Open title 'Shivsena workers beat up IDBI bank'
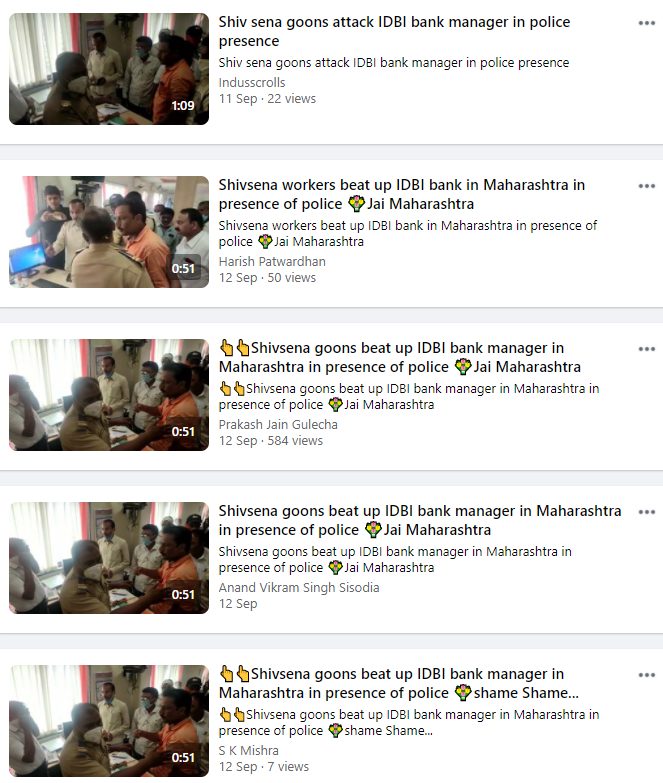The height and width of the screenshot is (783, 663). [402, 194]
